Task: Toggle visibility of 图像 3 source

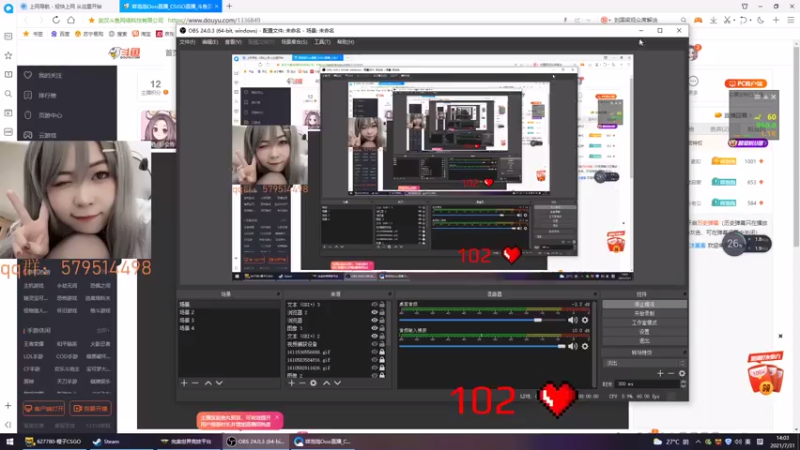Action: pyautogui.click(x=374, y=328)
